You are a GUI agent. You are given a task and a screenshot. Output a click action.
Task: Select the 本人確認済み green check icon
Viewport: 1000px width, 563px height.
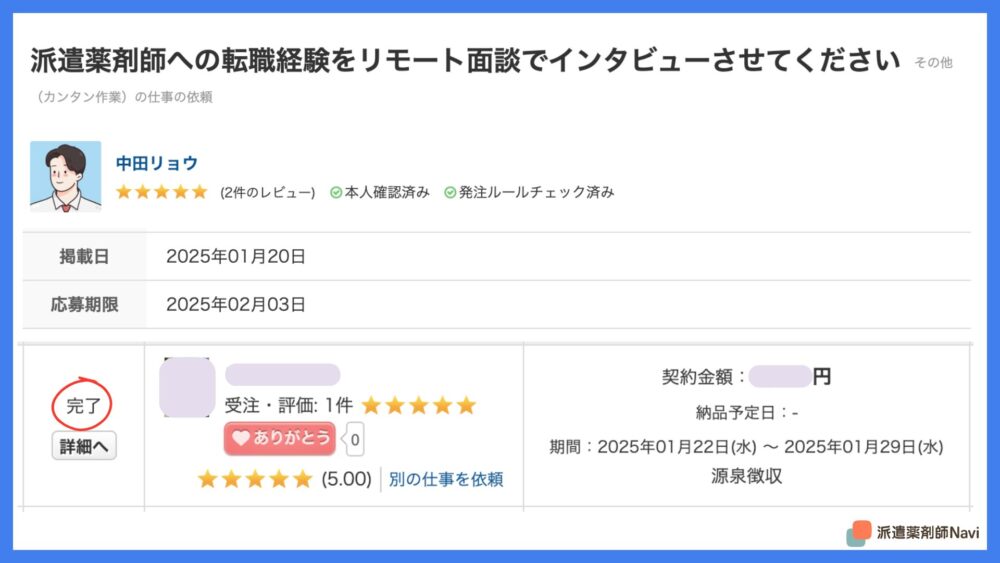[335, 193]
